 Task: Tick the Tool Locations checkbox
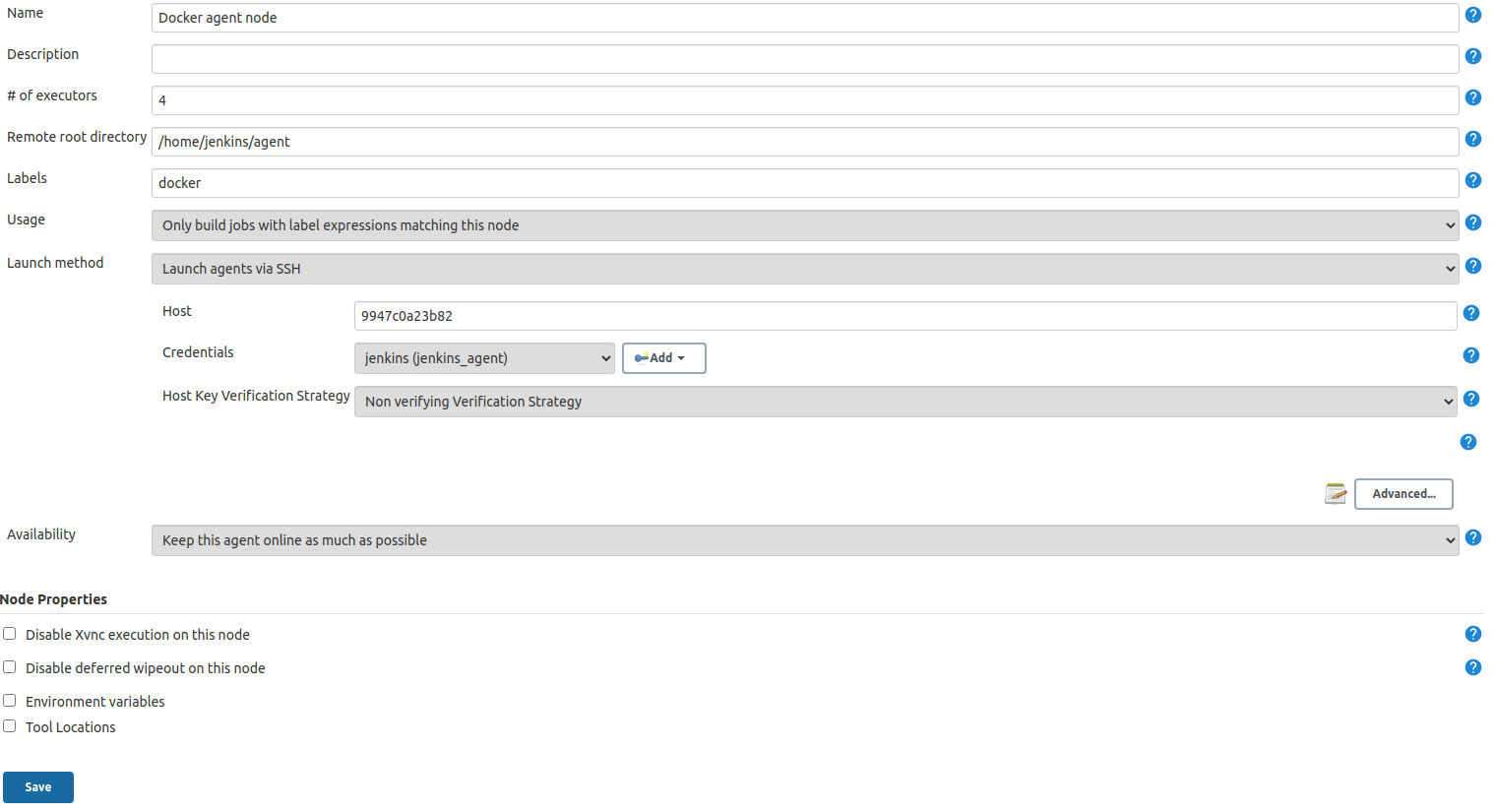[x=9, y=725]
